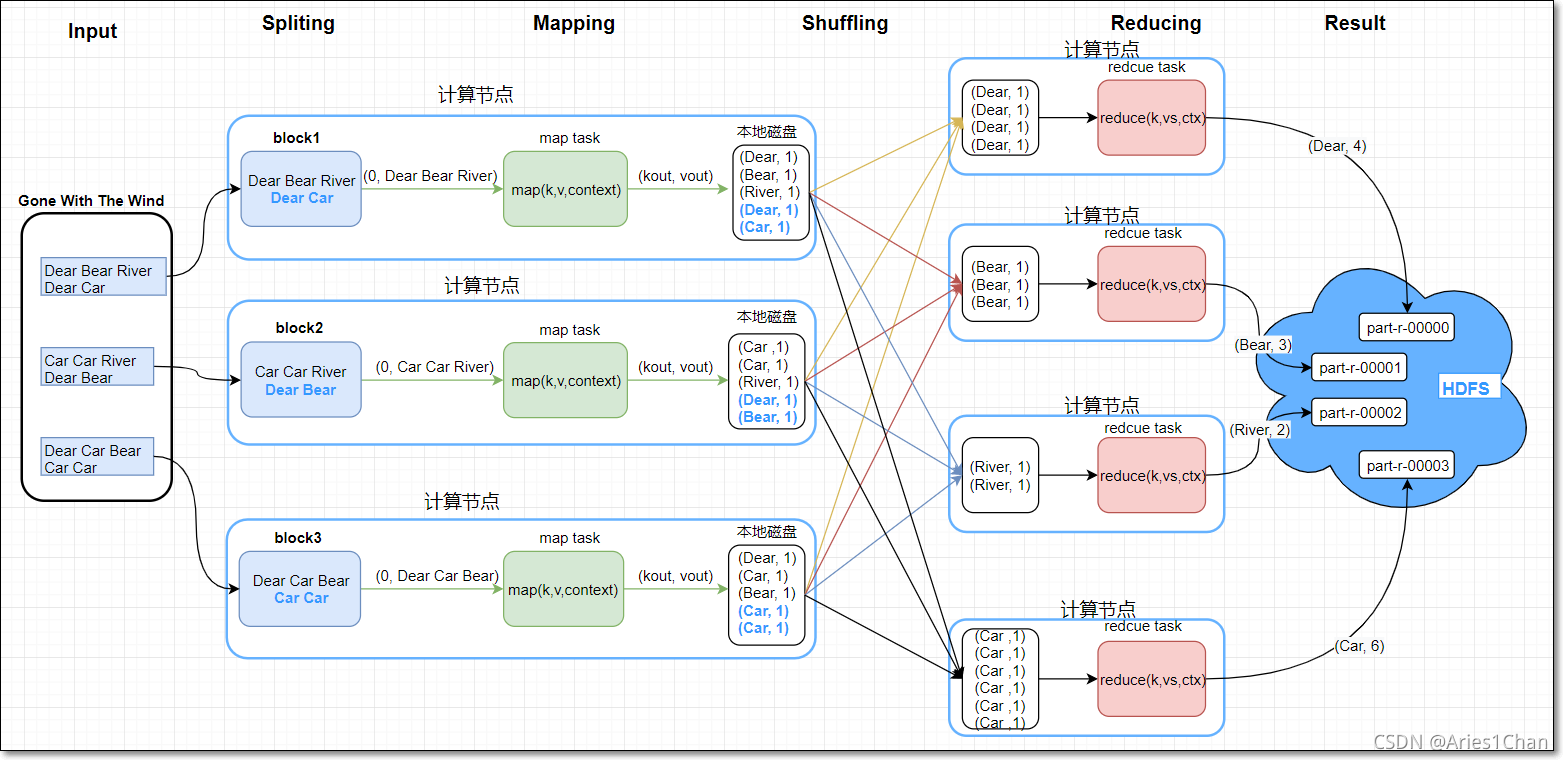Click the (kout, vout) label in block3 row
Viewport: 1563px width, 760px height.
point(675,576)
